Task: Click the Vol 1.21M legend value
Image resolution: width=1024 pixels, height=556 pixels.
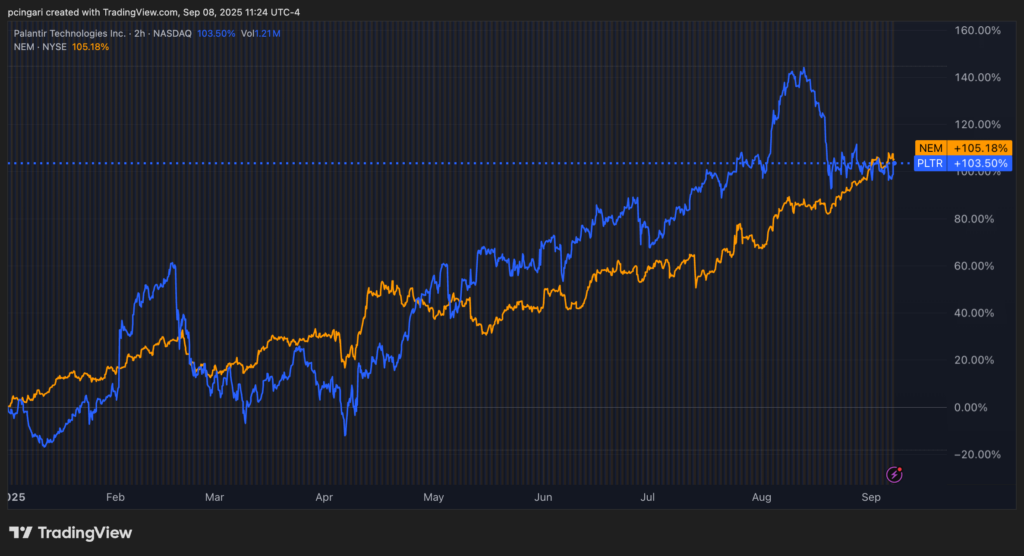Action: click(x=261, y=33)
